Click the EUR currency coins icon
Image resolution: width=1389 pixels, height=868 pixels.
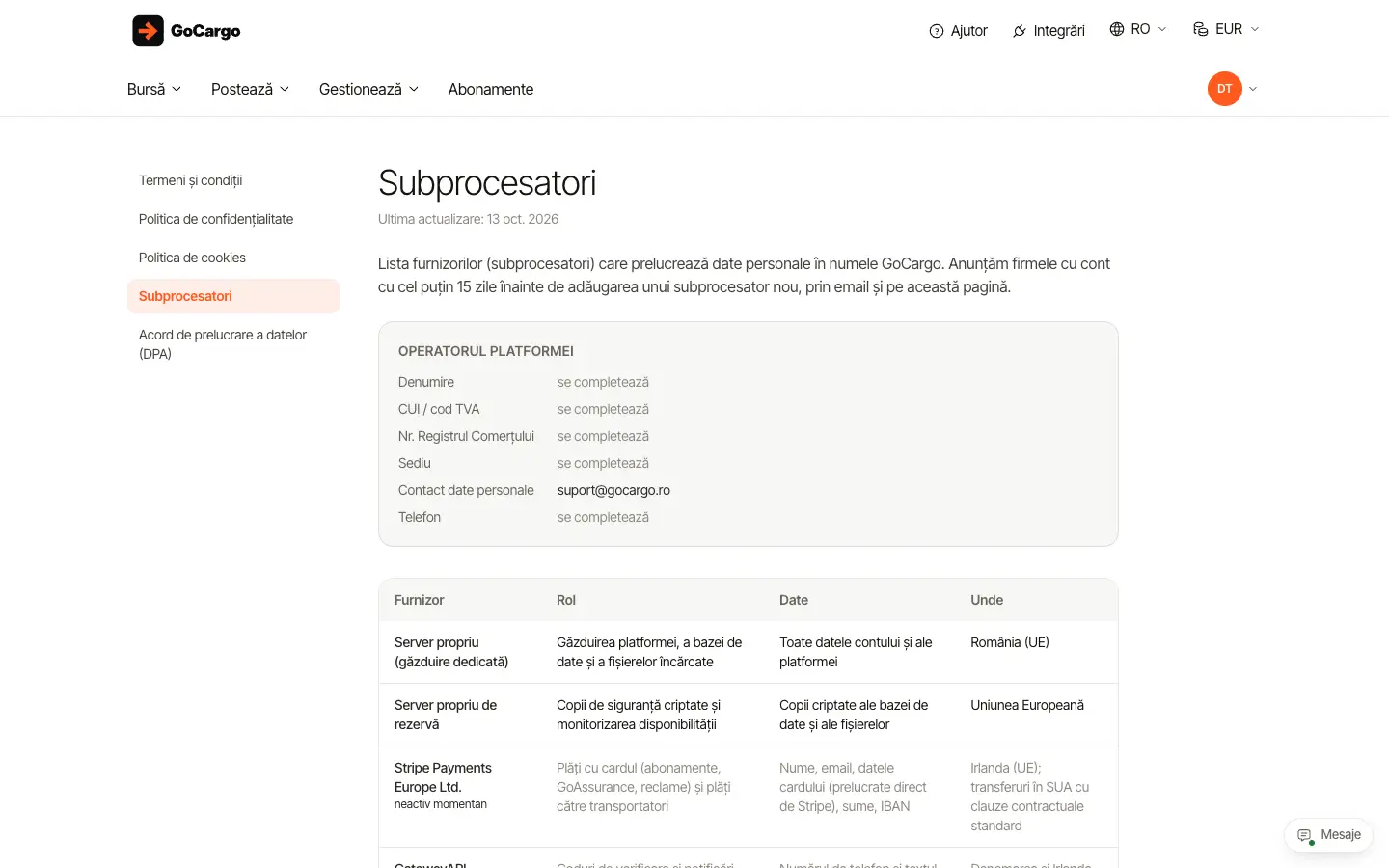coord(1201,29)
